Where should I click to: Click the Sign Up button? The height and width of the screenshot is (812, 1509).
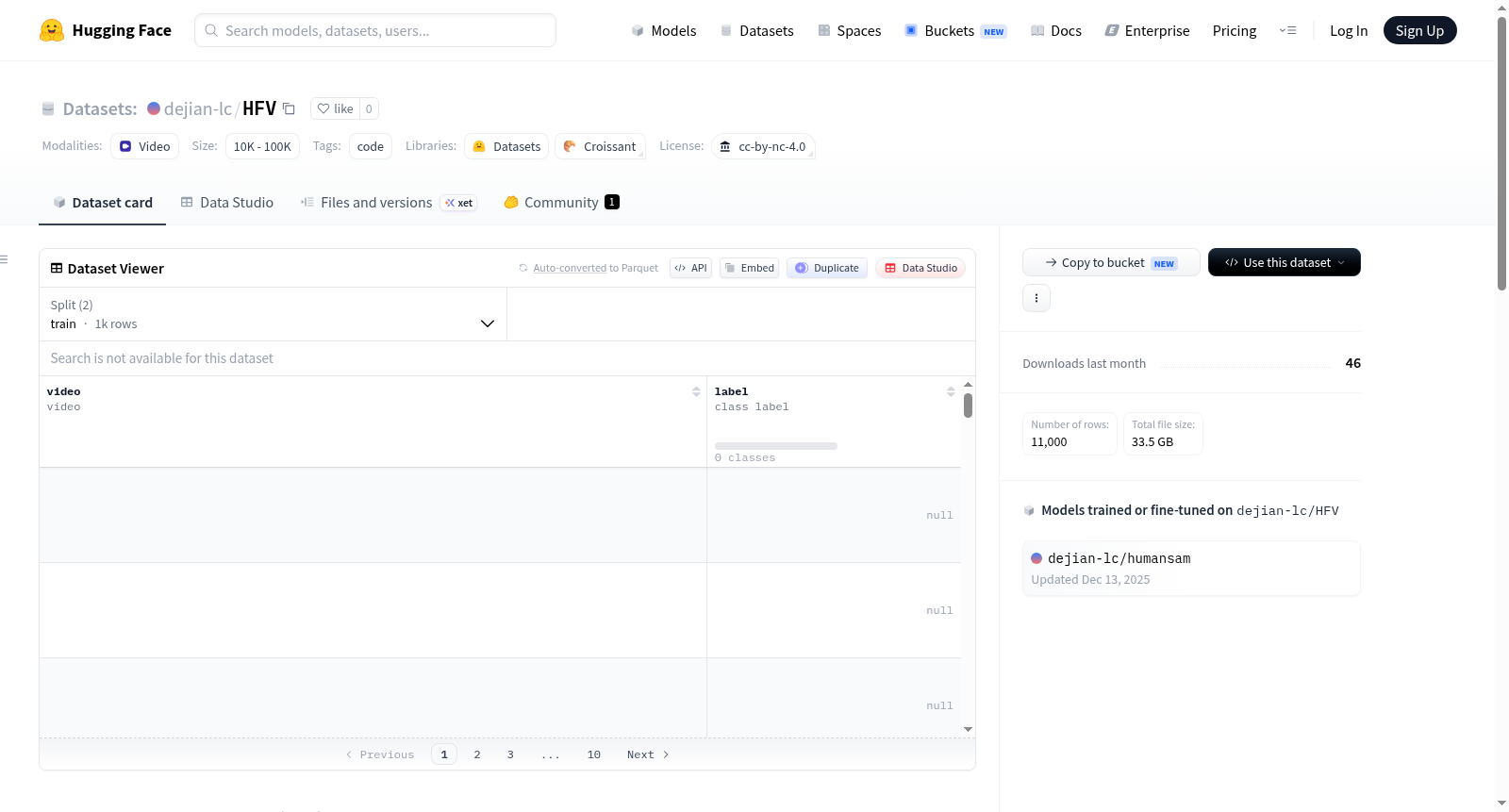pos(1419,30)
